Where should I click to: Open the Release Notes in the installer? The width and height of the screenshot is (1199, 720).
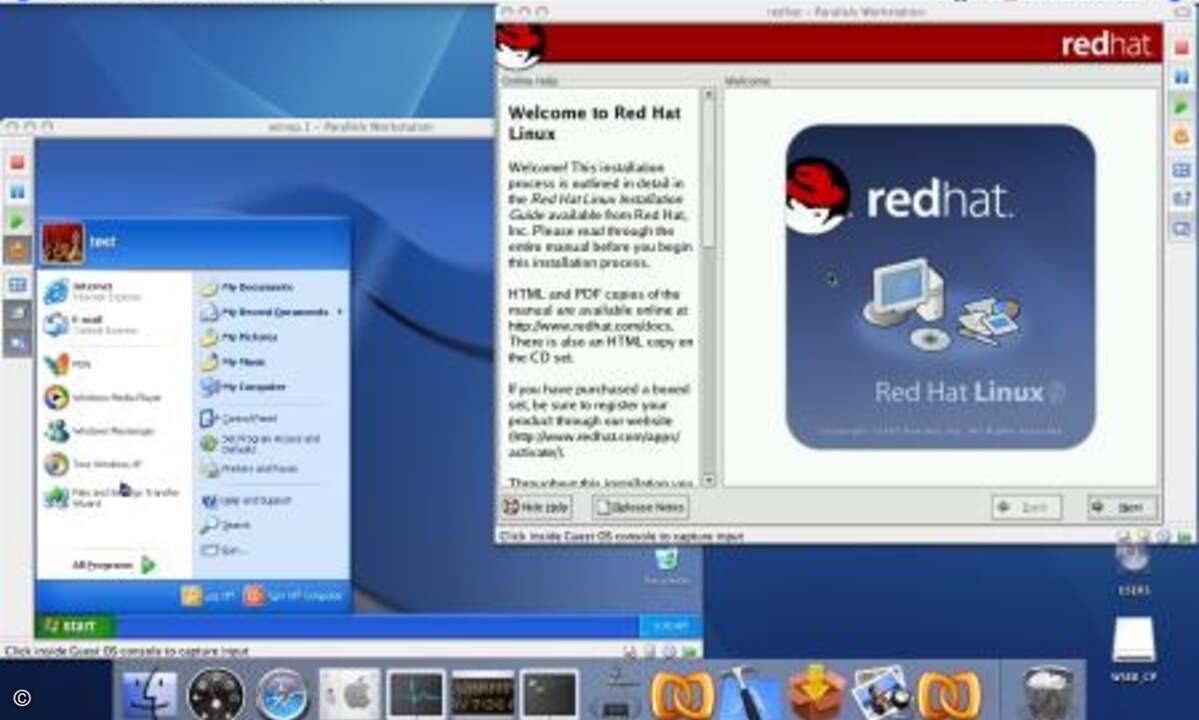[641, 507]
